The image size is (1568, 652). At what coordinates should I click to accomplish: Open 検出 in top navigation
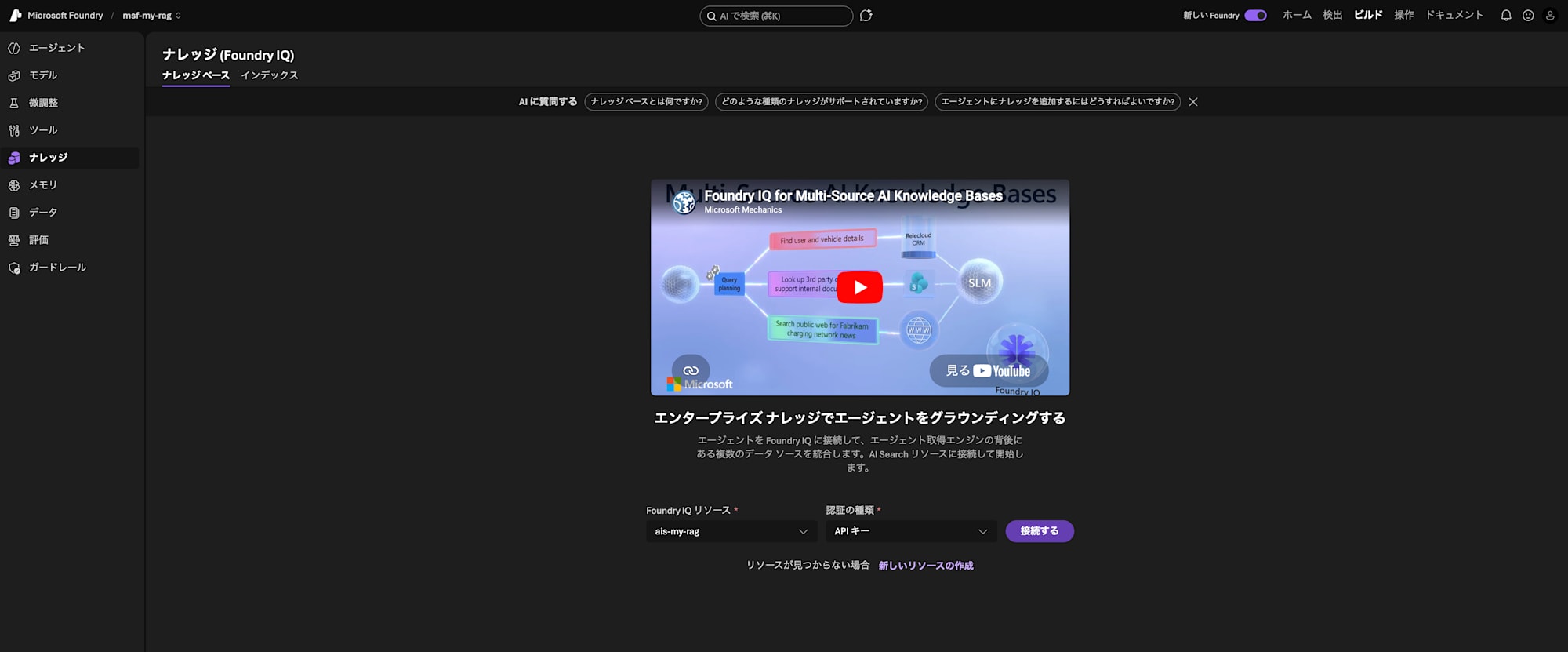(1333, 16)
